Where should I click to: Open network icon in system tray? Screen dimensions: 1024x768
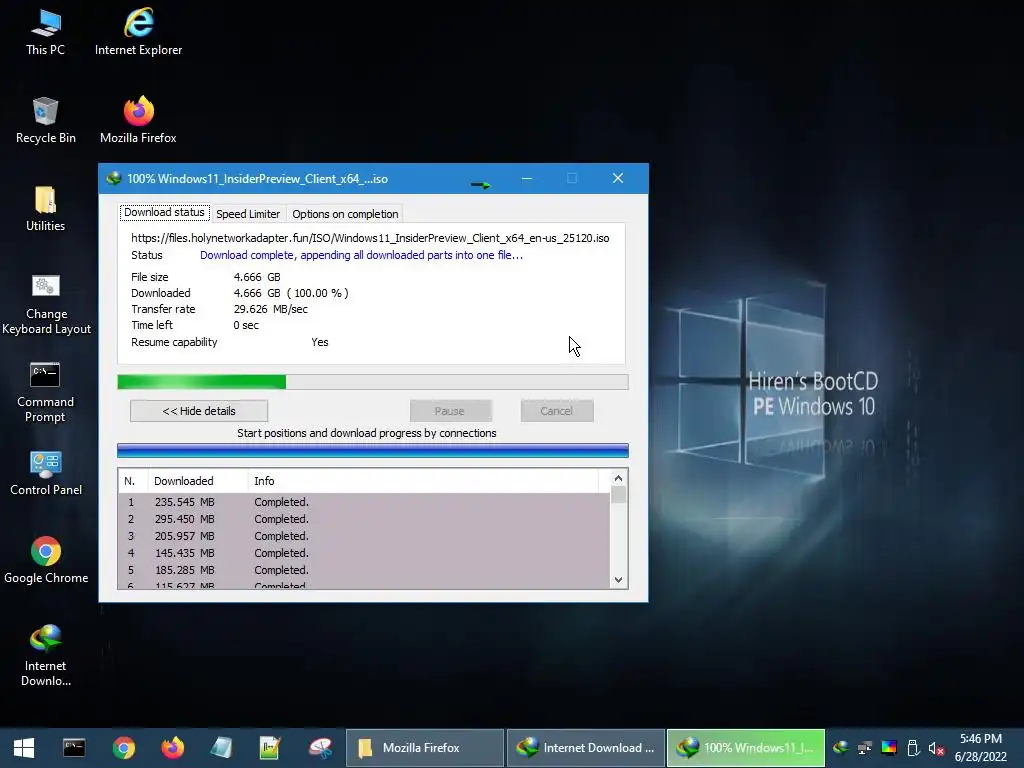865,748
